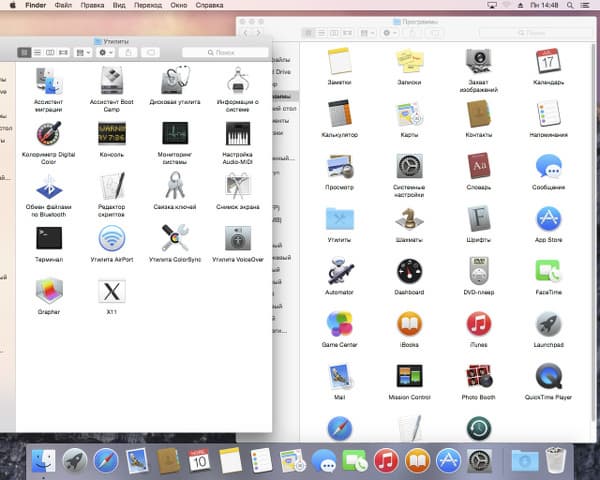The width and height of the screenshot is (600, 480).
Task: Switch Utilities window to icon view
Action: [24, 52]
